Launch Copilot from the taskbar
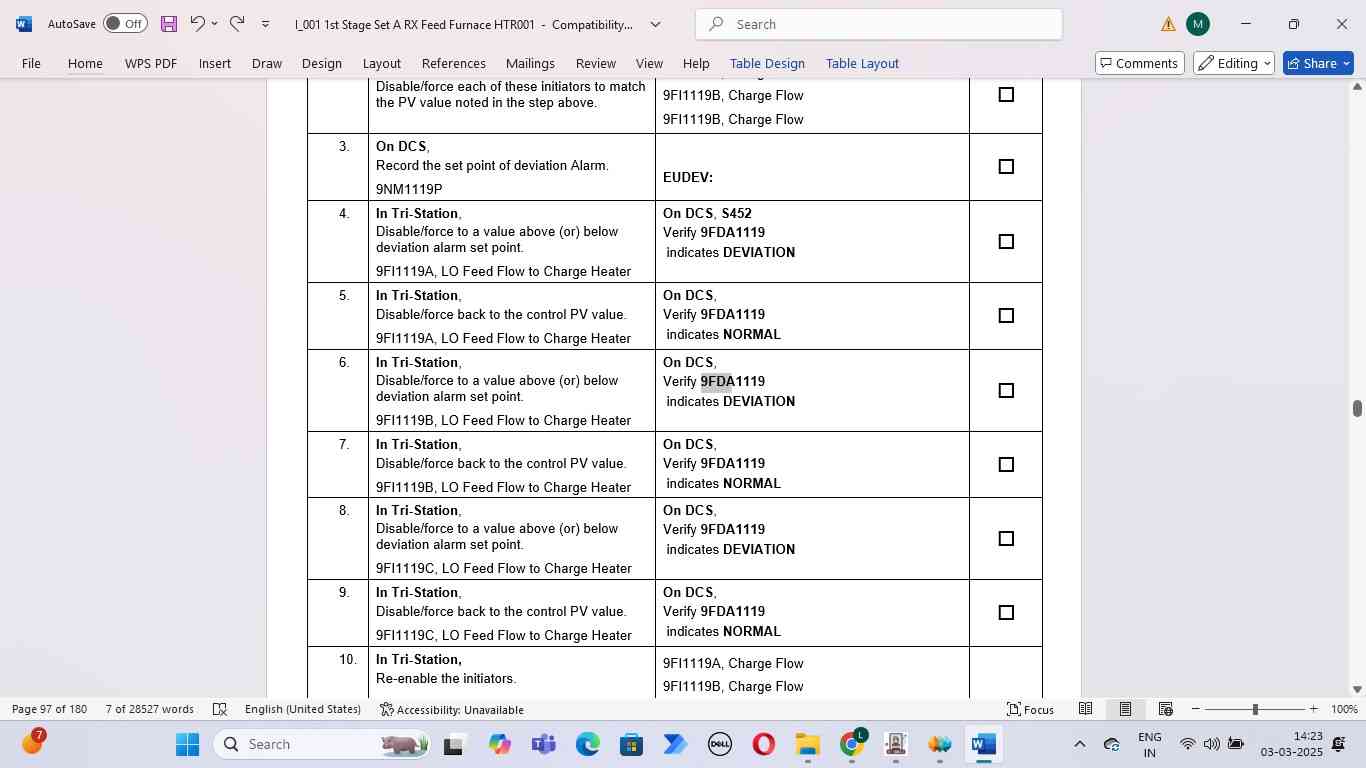The image size is (1366, 768). (499, 744)
